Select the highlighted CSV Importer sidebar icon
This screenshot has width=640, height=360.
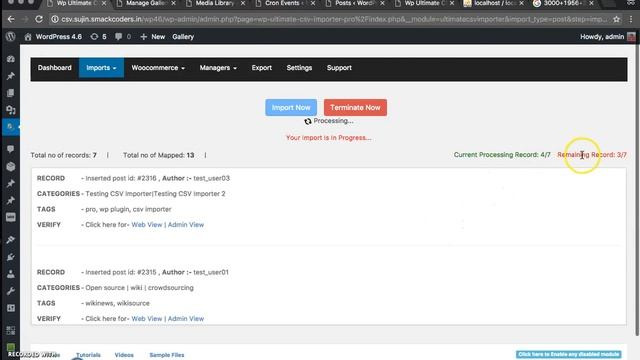click(11, 127)
